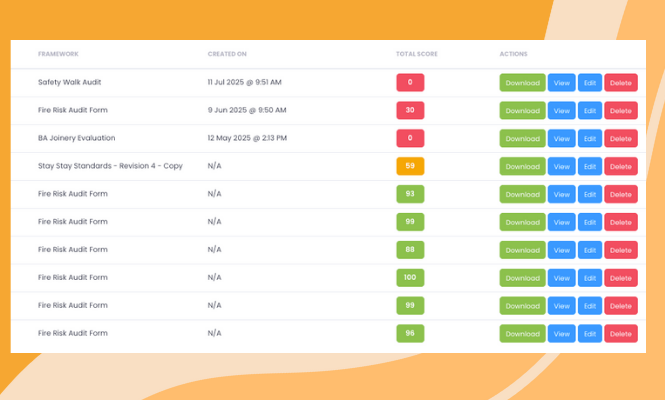Click the green 100 score badge

pyautogui.click(x=410, y=277)
